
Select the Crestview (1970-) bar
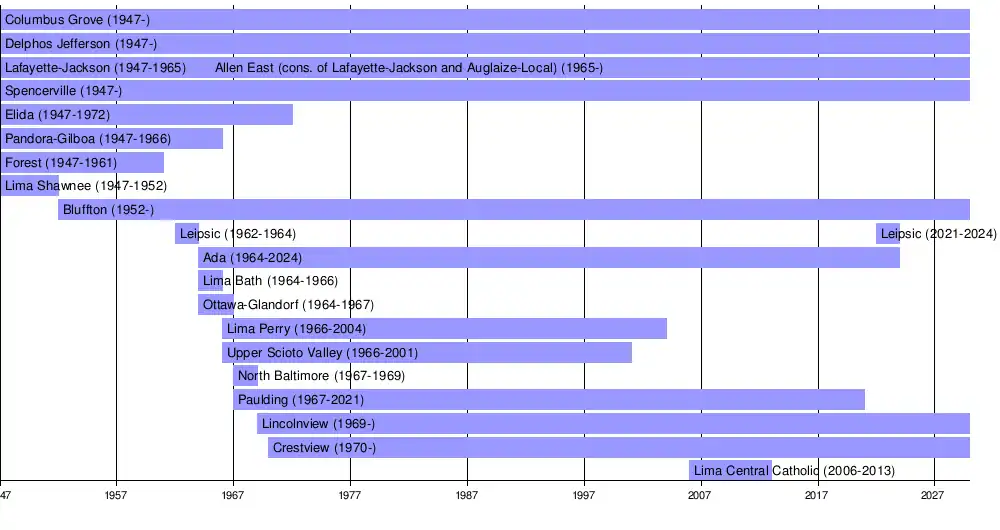(x=619, y=447)
